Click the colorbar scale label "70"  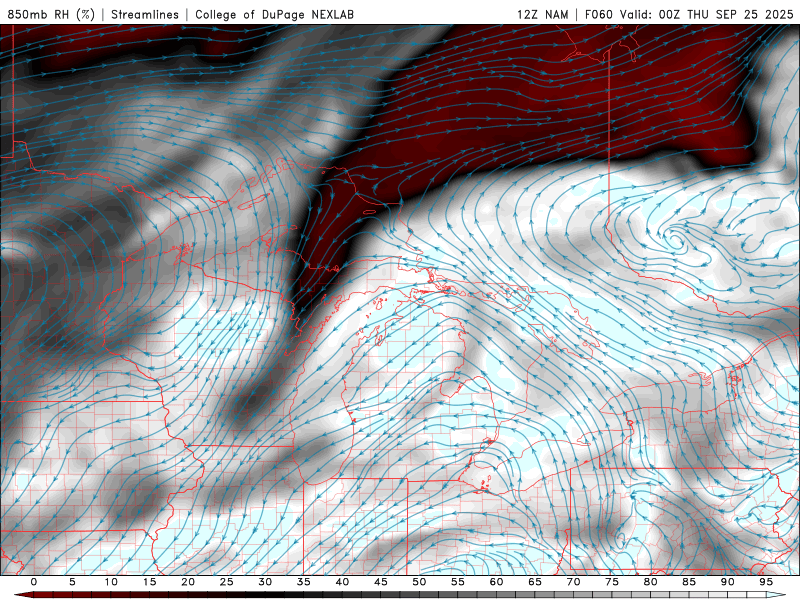click(573, 582)
